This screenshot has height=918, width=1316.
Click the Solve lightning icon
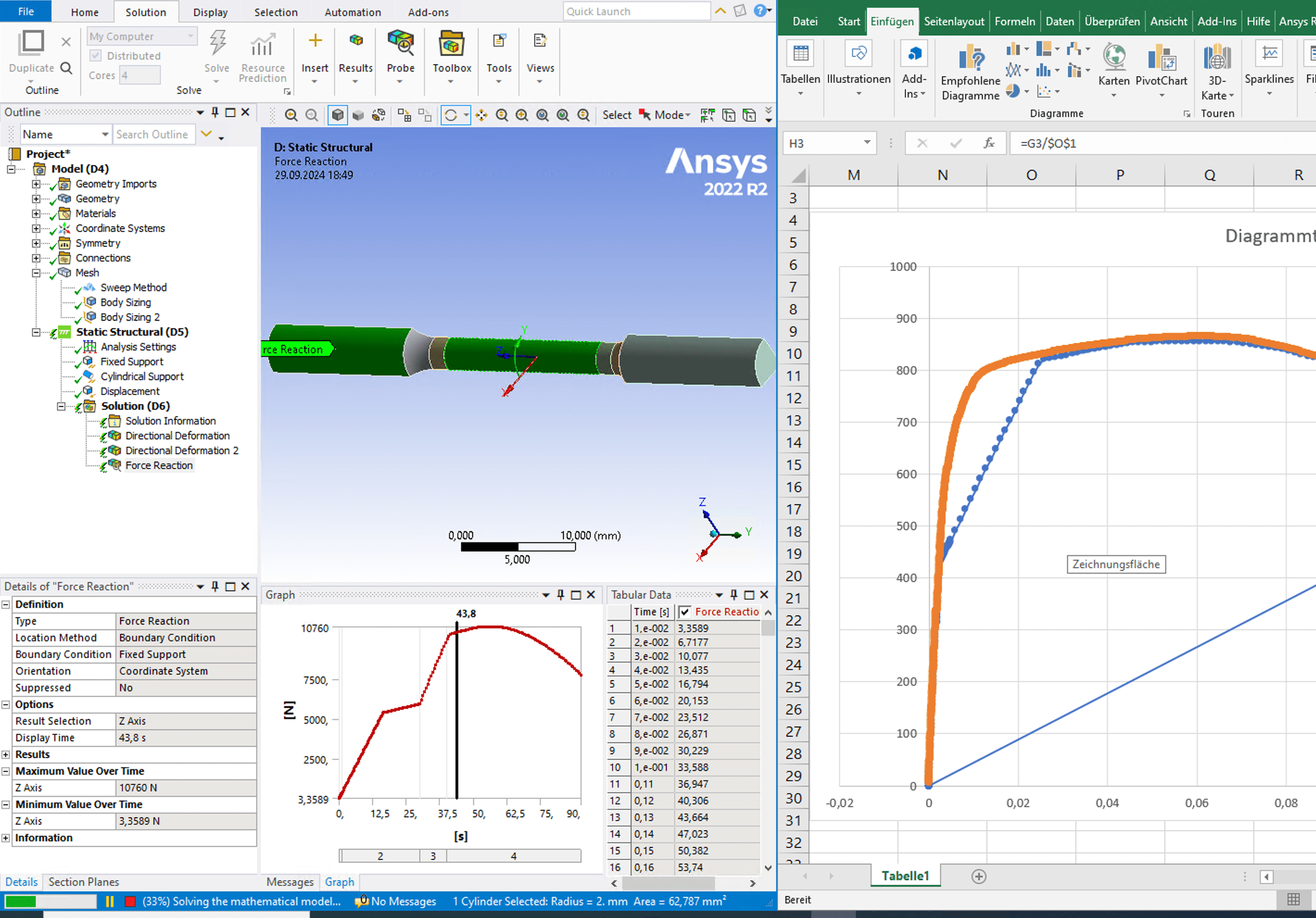(x=217, y=44)
